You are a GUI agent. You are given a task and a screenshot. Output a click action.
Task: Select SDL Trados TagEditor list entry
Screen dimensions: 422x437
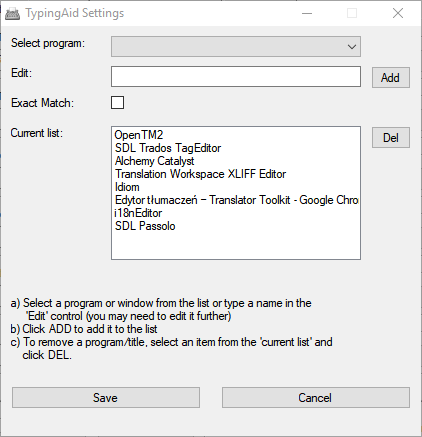point(168,148)
